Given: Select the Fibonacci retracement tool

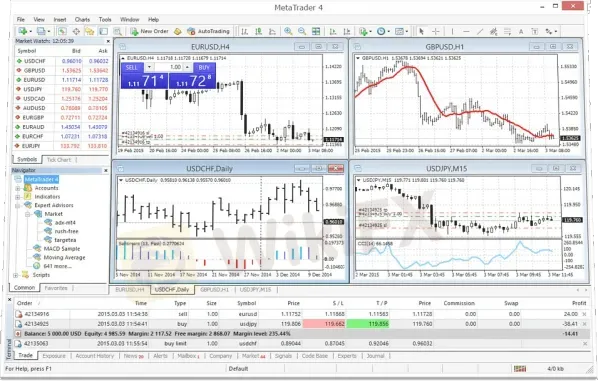Looking at the screenshot, I should click(x=507, y=32).
